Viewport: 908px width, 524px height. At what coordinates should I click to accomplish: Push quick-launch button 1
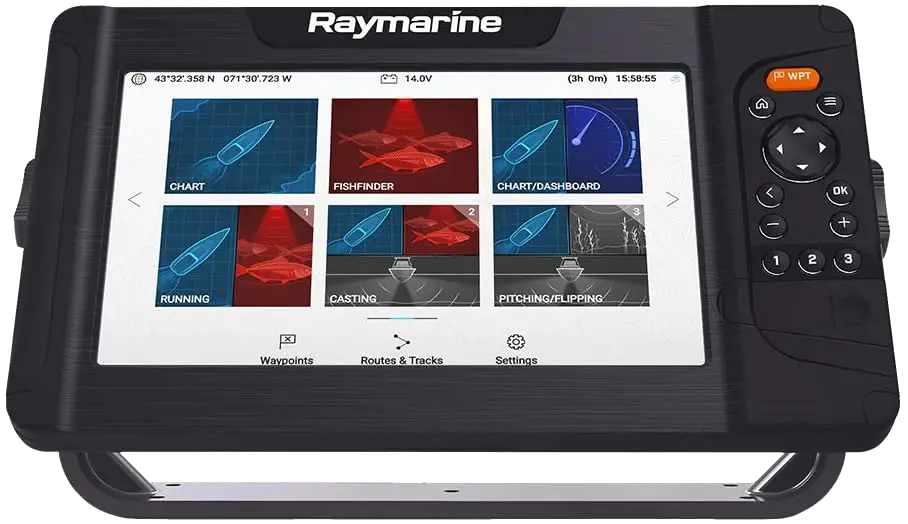tap(776, 262)
